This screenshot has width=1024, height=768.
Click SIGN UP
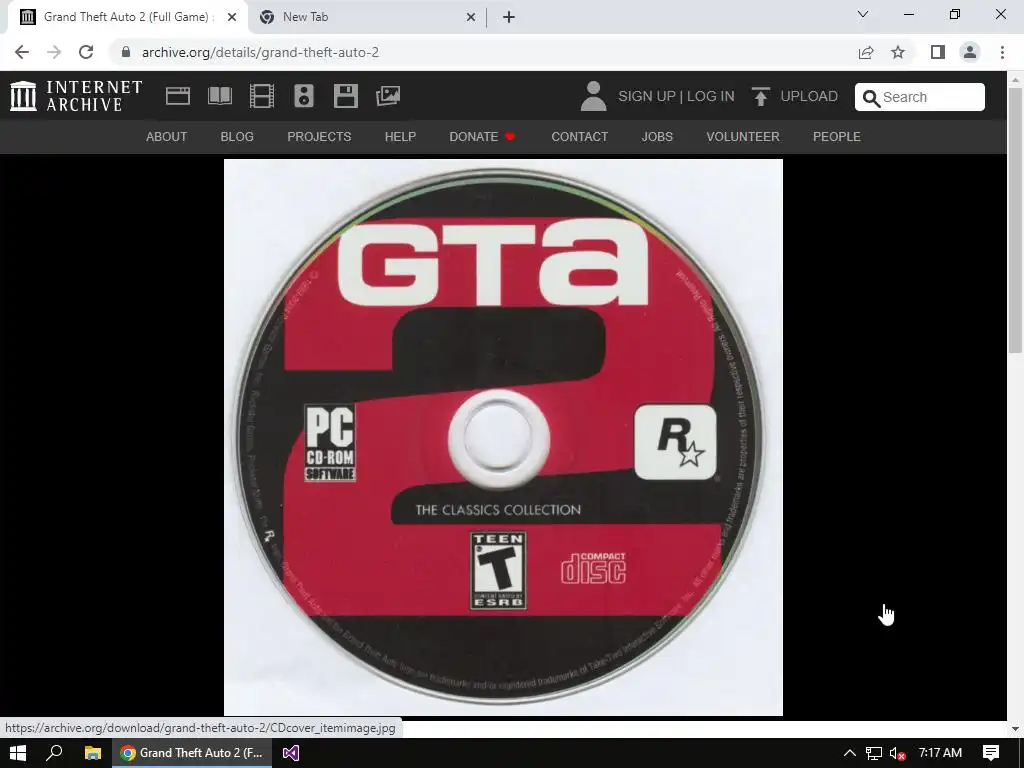pos(647,96)
